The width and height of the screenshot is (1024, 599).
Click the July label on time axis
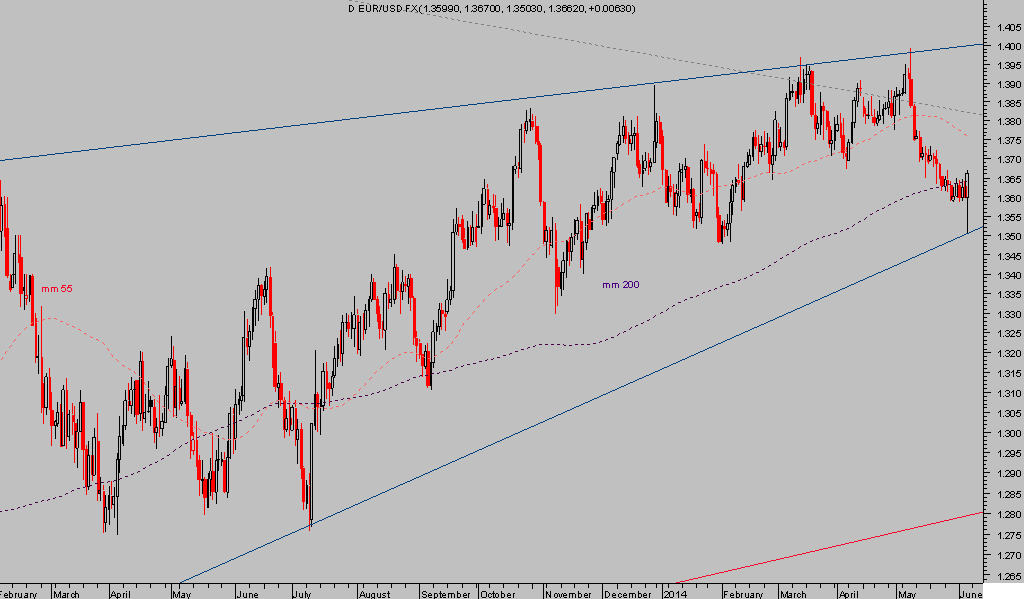[x=302, y=593]
